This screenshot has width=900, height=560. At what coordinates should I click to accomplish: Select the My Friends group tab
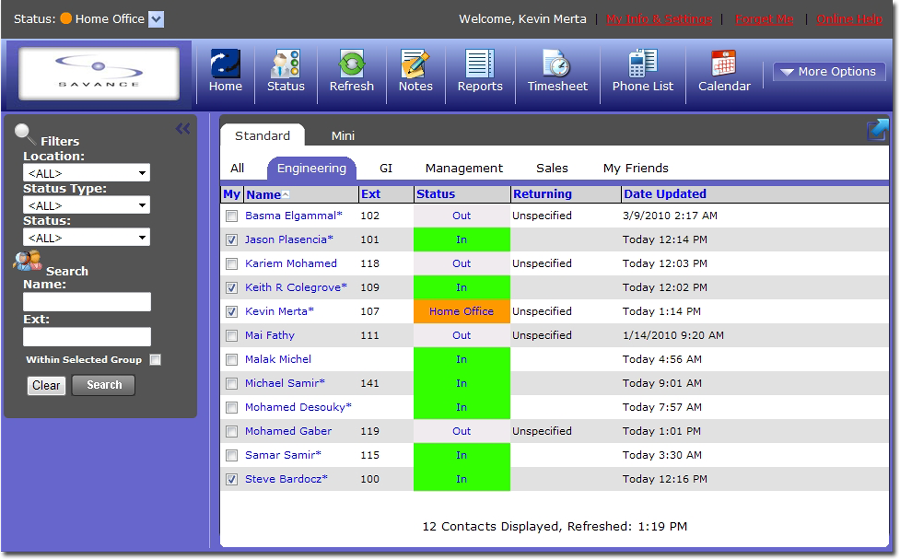635,168
